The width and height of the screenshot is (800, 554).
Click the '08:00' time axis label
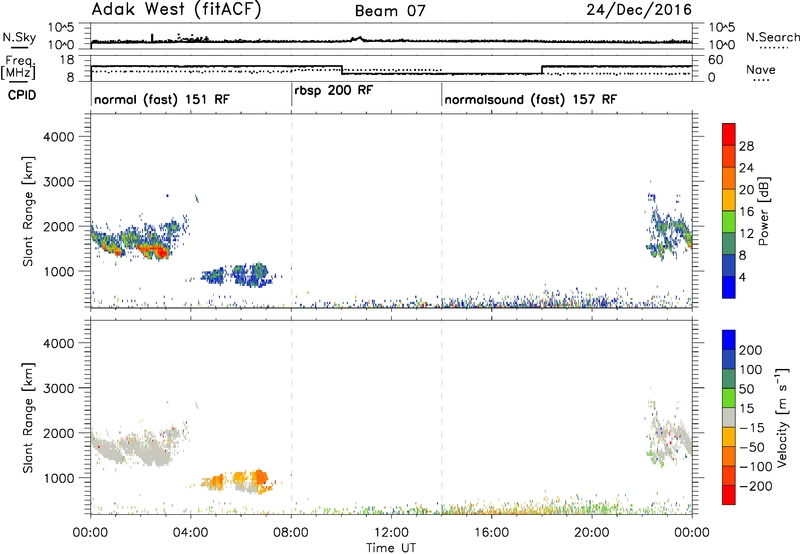coord(291,533)
